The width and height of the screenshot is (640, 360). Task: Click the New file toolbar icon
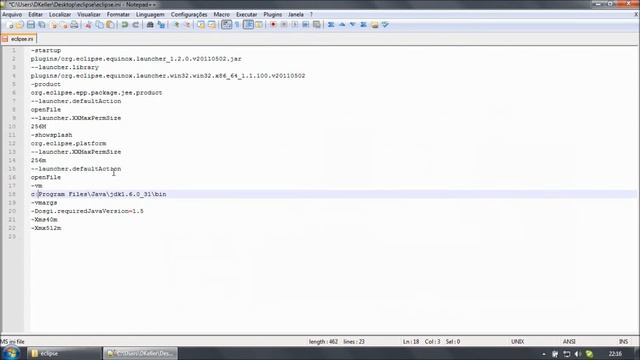point(10,25)
